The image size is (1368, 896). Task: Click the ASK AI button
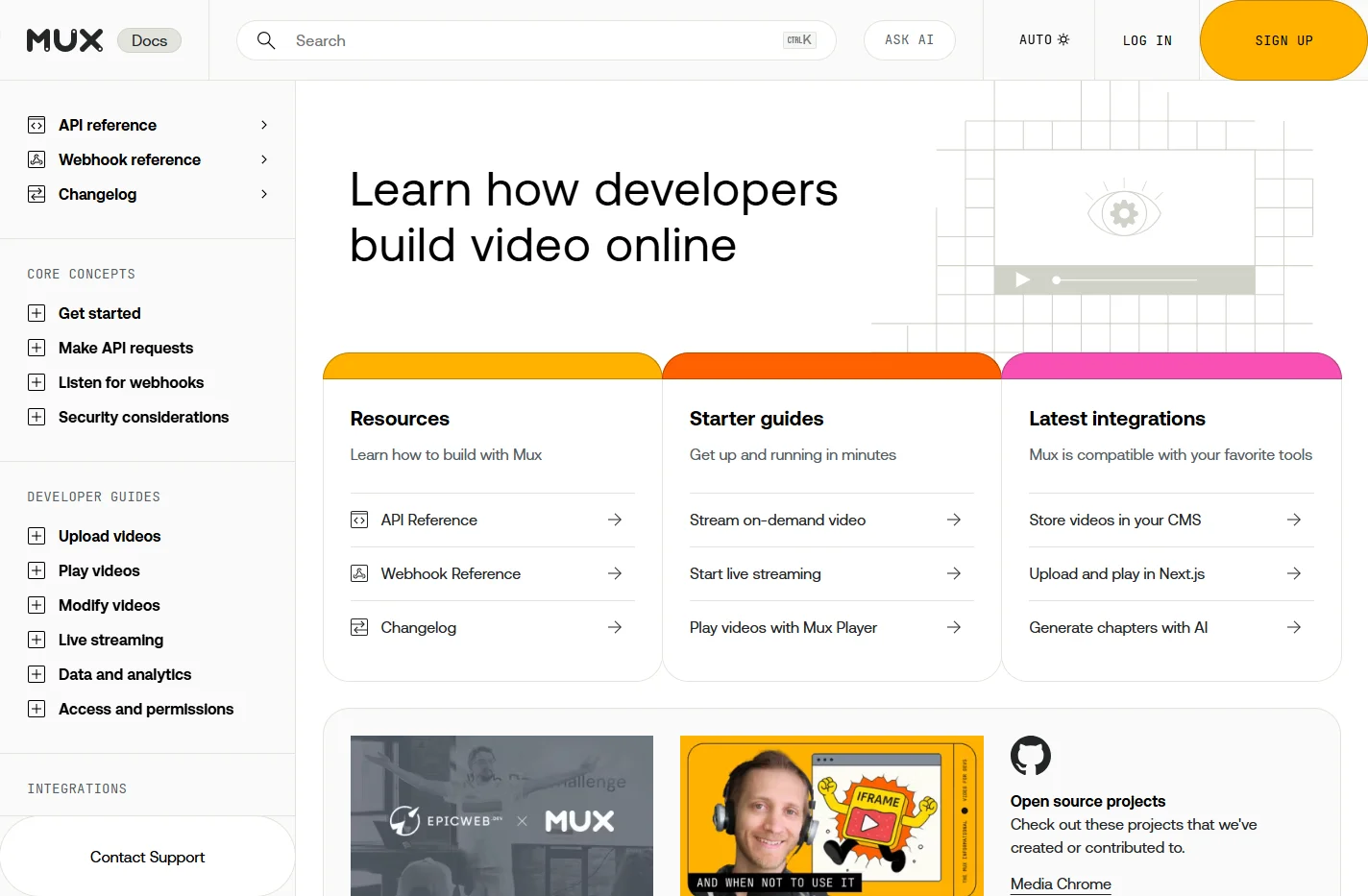[909, 40]
